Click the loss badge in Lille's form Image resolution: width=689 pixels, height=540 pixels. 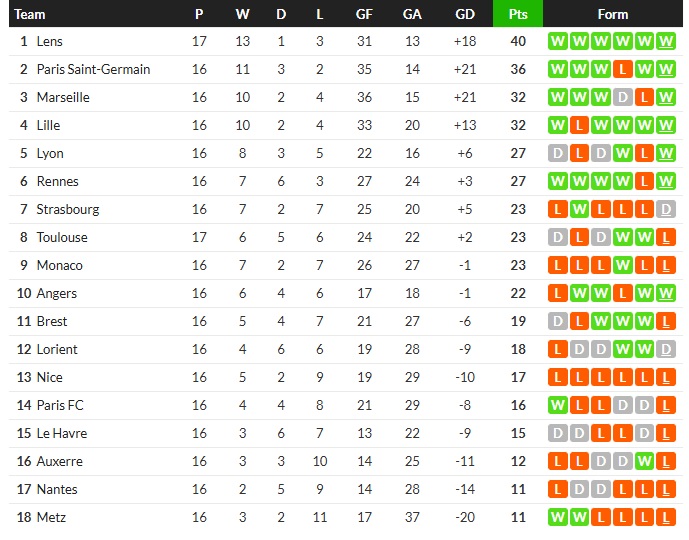(579, 125)
